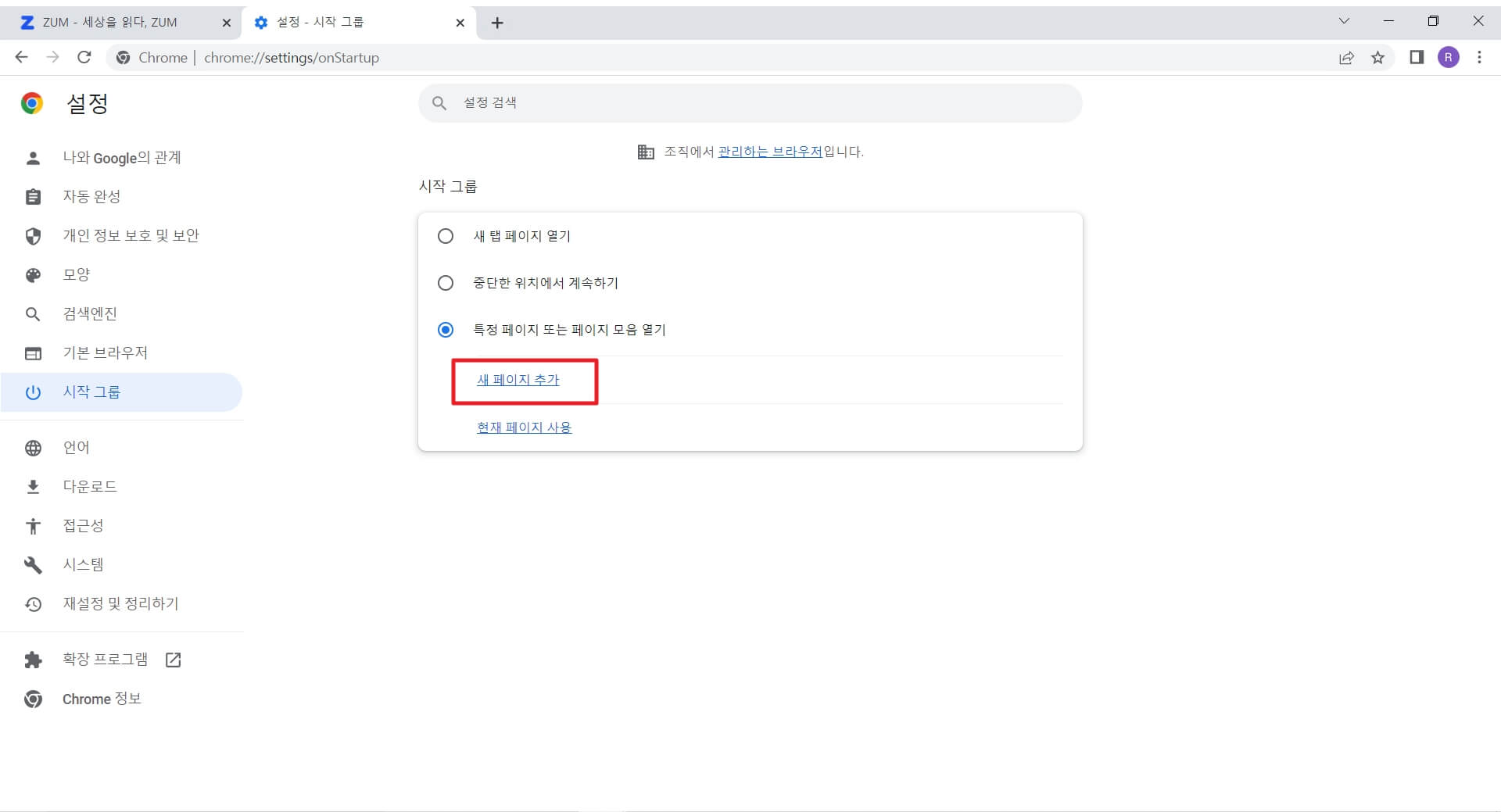Open 검색엔진 settings via magnifier icon
Viewport: 1501px width, 812px height.
click(34, 313)
